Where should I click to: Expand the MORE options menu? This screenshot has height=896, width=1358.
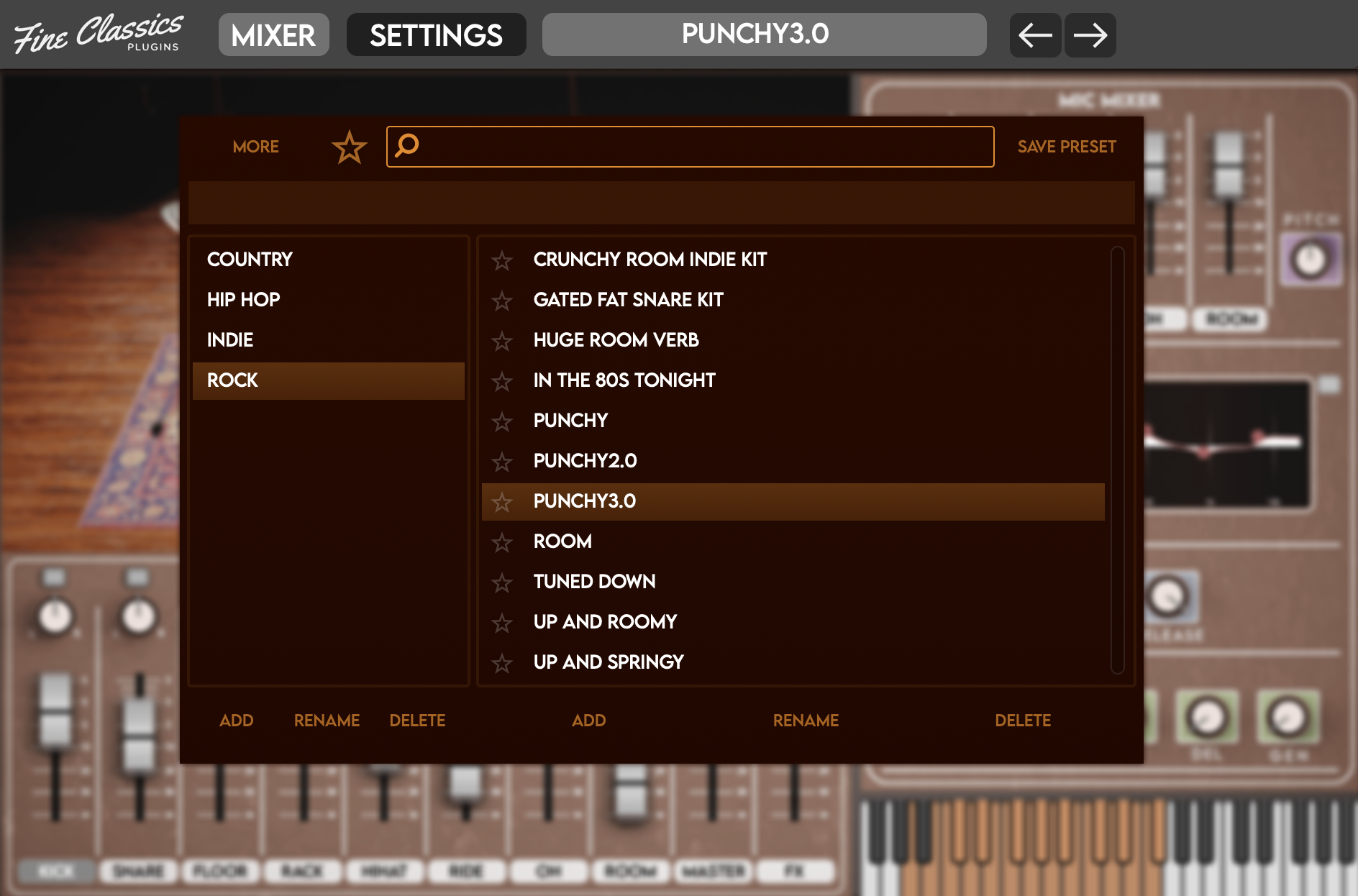(255, 147)
